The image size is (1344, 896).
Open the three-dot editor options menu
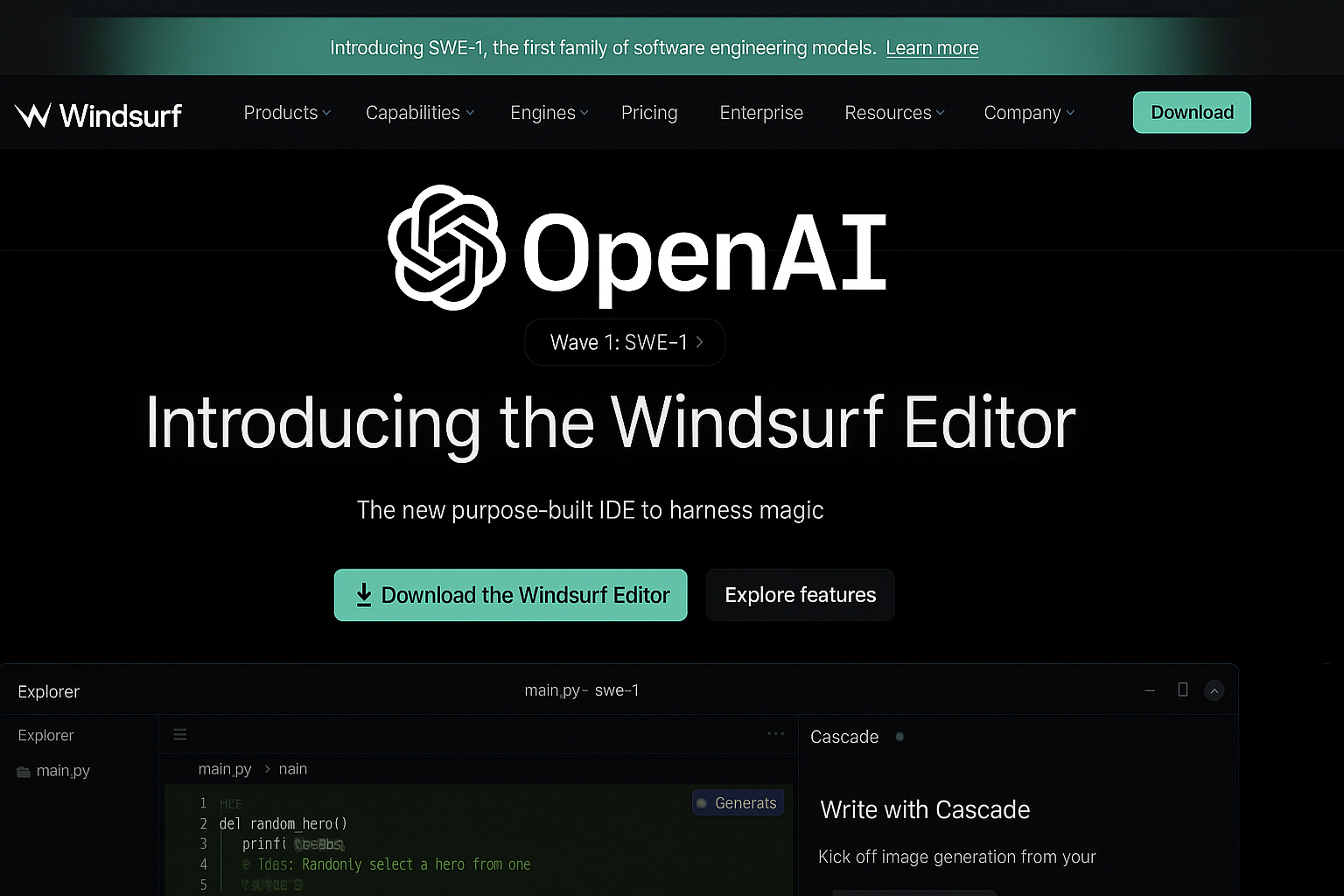(x=775, y=733)
